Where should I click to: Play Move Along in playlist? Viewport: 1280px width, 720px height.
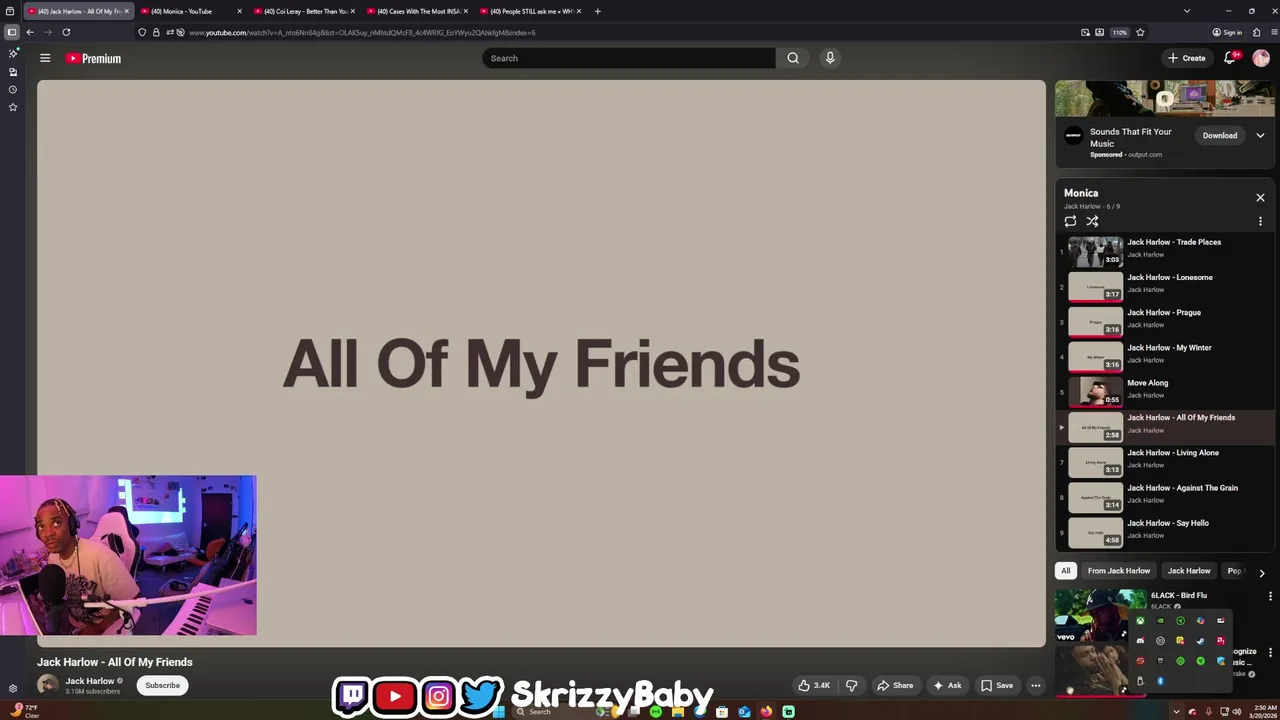click(1165, 392)
